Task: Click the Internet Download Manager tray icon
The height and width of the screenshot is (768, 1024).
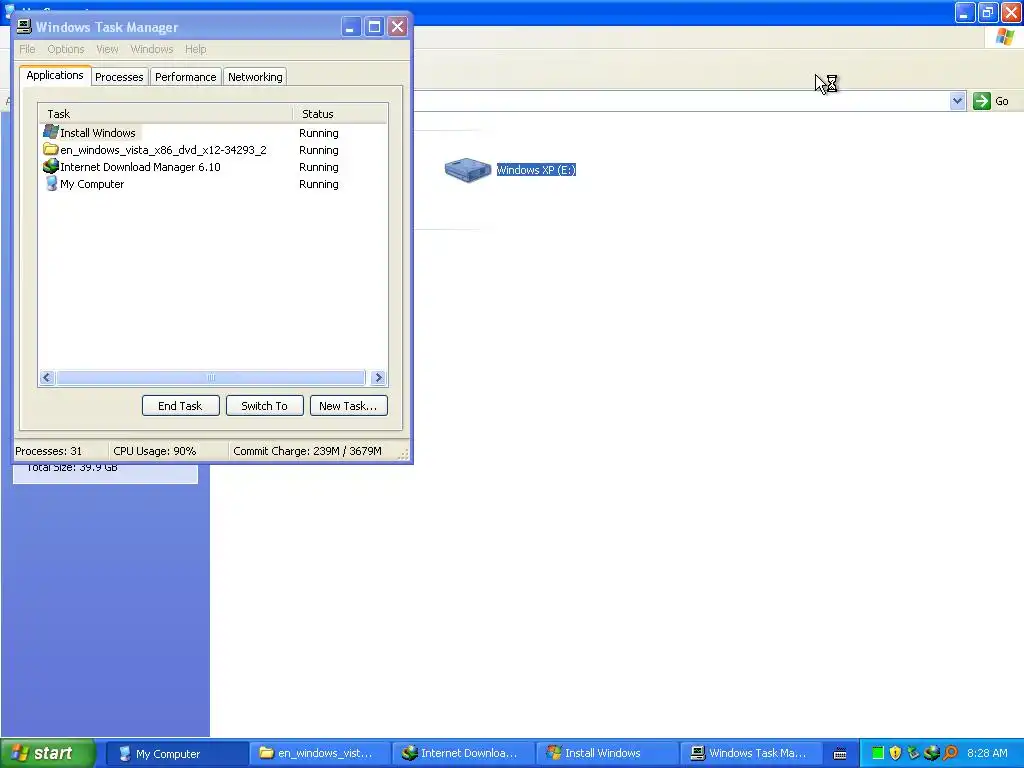Action: click(931, 753)
